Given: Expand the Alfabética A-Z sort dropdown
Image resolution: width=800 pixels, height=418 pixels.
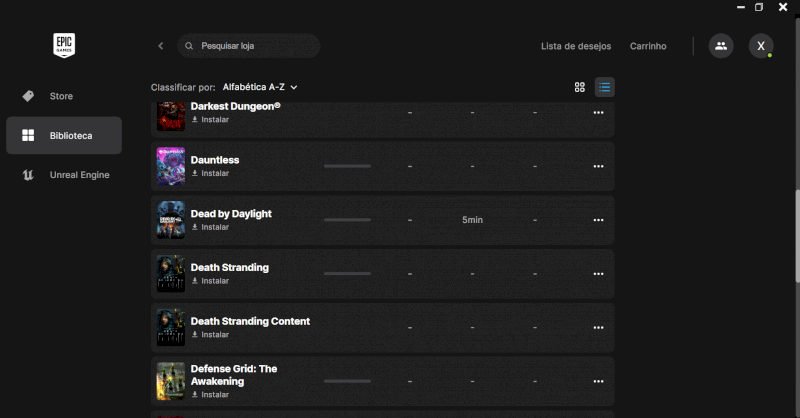Looking at the screenshot, I should point(260,87).
